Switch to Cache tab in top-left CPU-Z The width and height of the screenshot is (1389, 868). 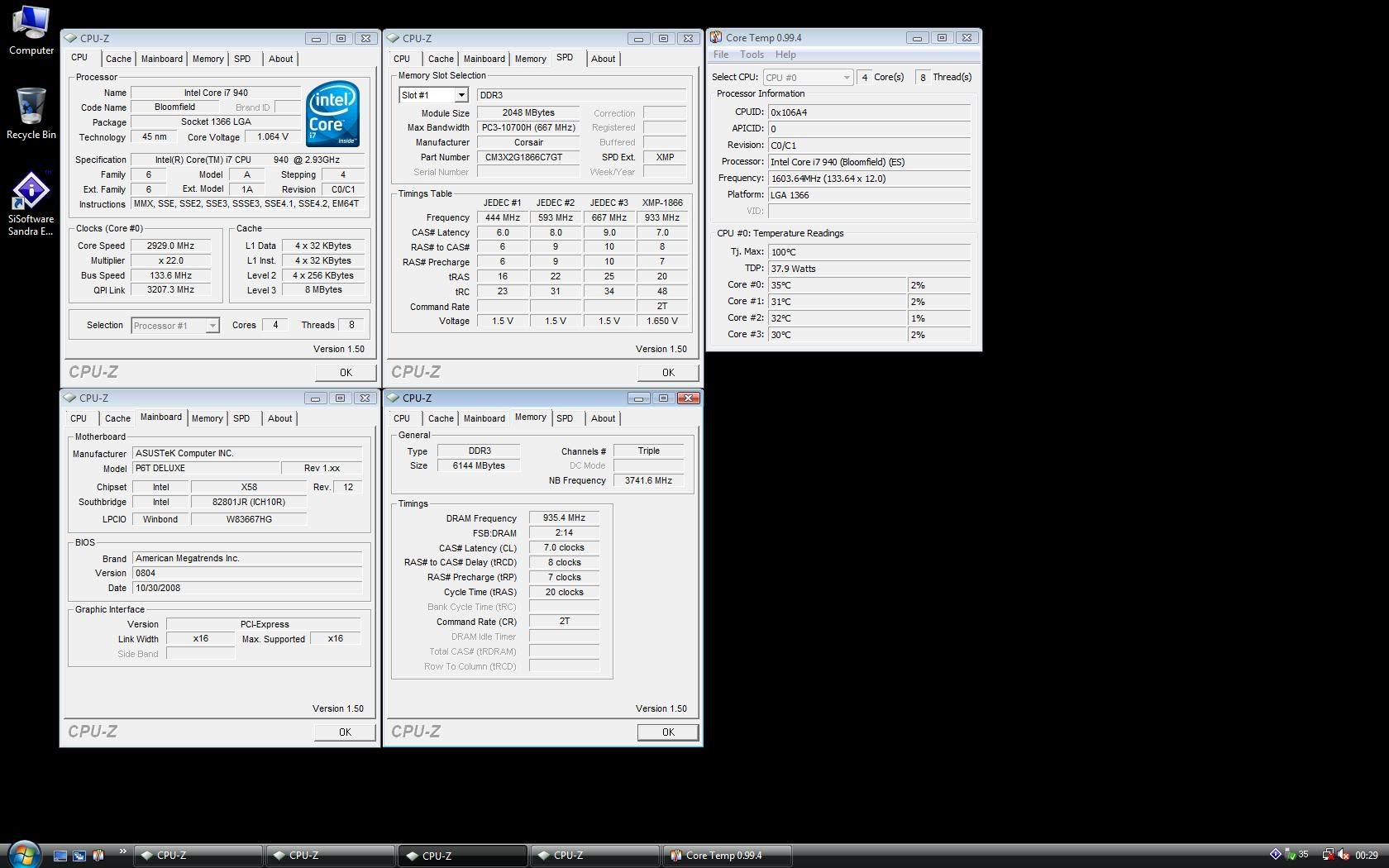point(118,59)
